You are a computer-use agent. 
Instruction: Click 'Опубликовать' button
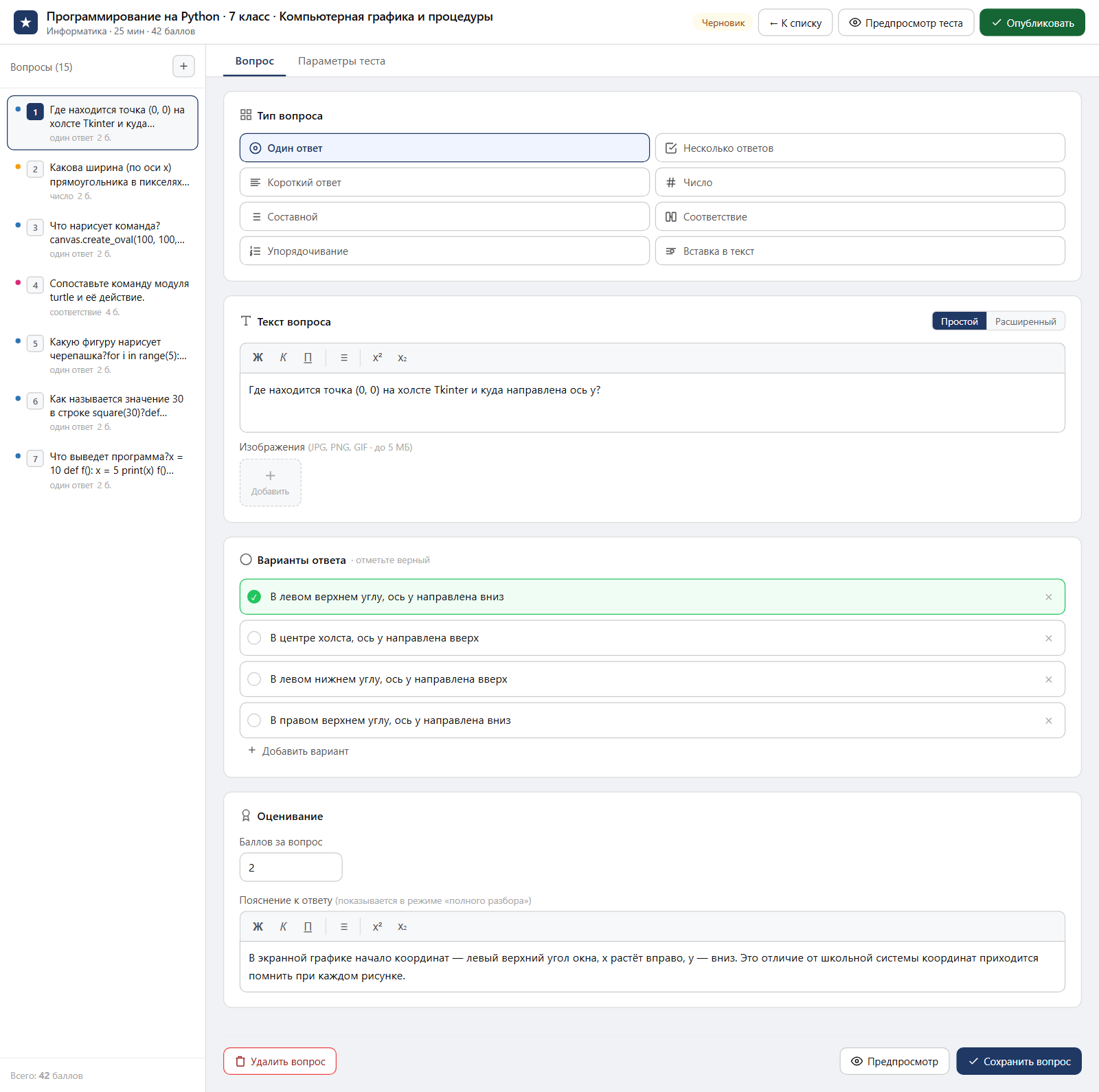point(1032,23)
